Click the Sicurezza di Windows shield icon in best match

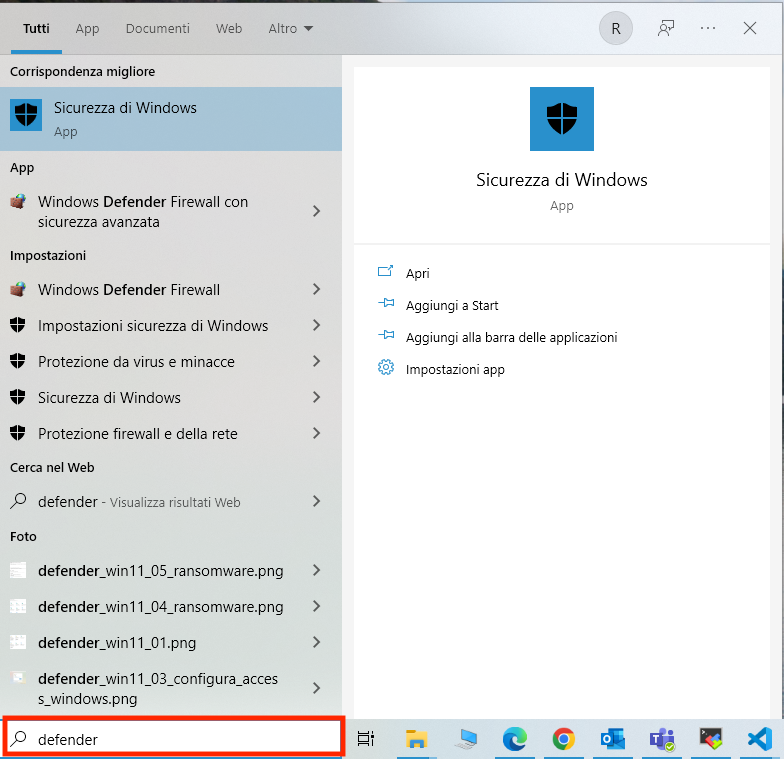(x=26, y=115)
